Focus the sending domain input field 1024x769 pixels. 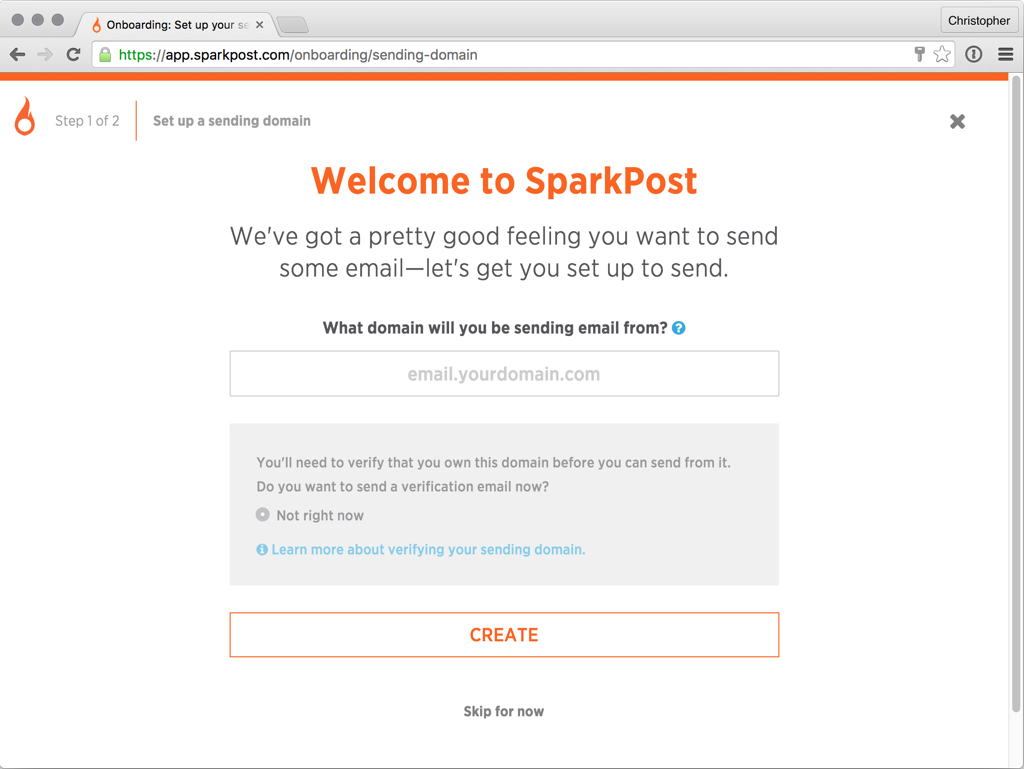504,374
